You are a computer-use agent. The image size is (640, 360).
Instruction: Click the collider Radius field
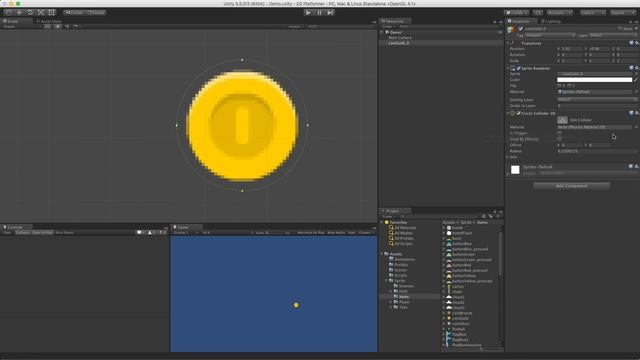(x=597, y=151)
